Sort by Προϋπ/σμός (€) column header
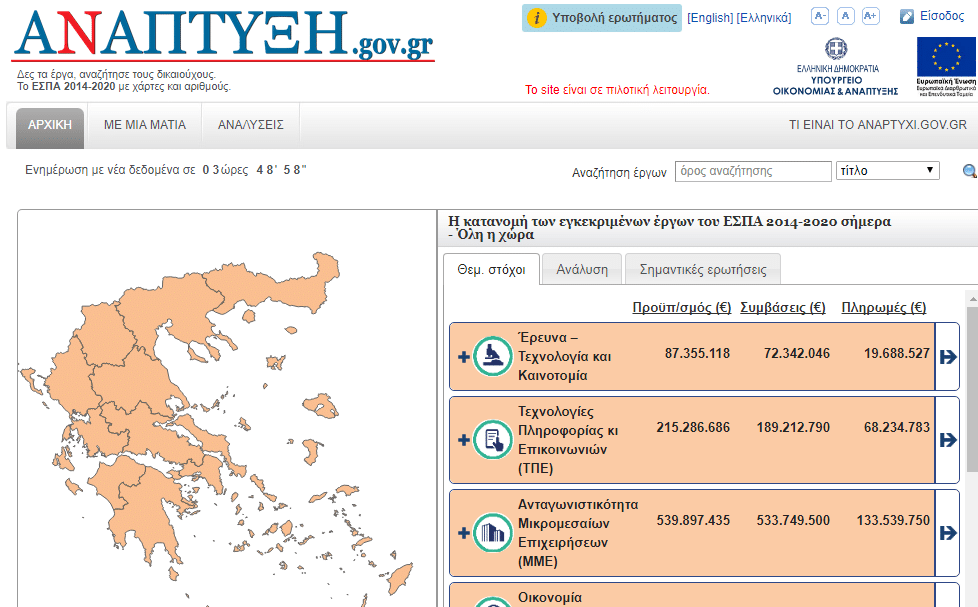The height and width of the screenshot is (607, 978). click(682, 308)
